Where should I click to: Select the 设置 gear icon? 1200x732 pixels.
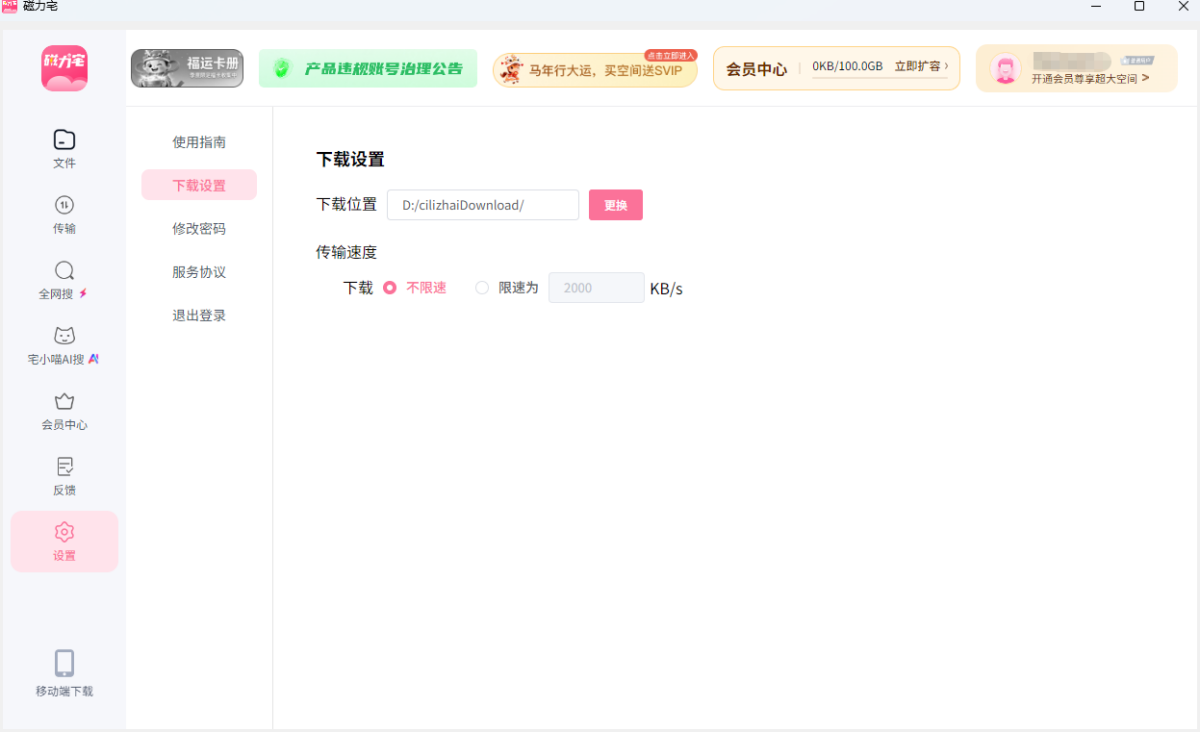tap(64, 532)
